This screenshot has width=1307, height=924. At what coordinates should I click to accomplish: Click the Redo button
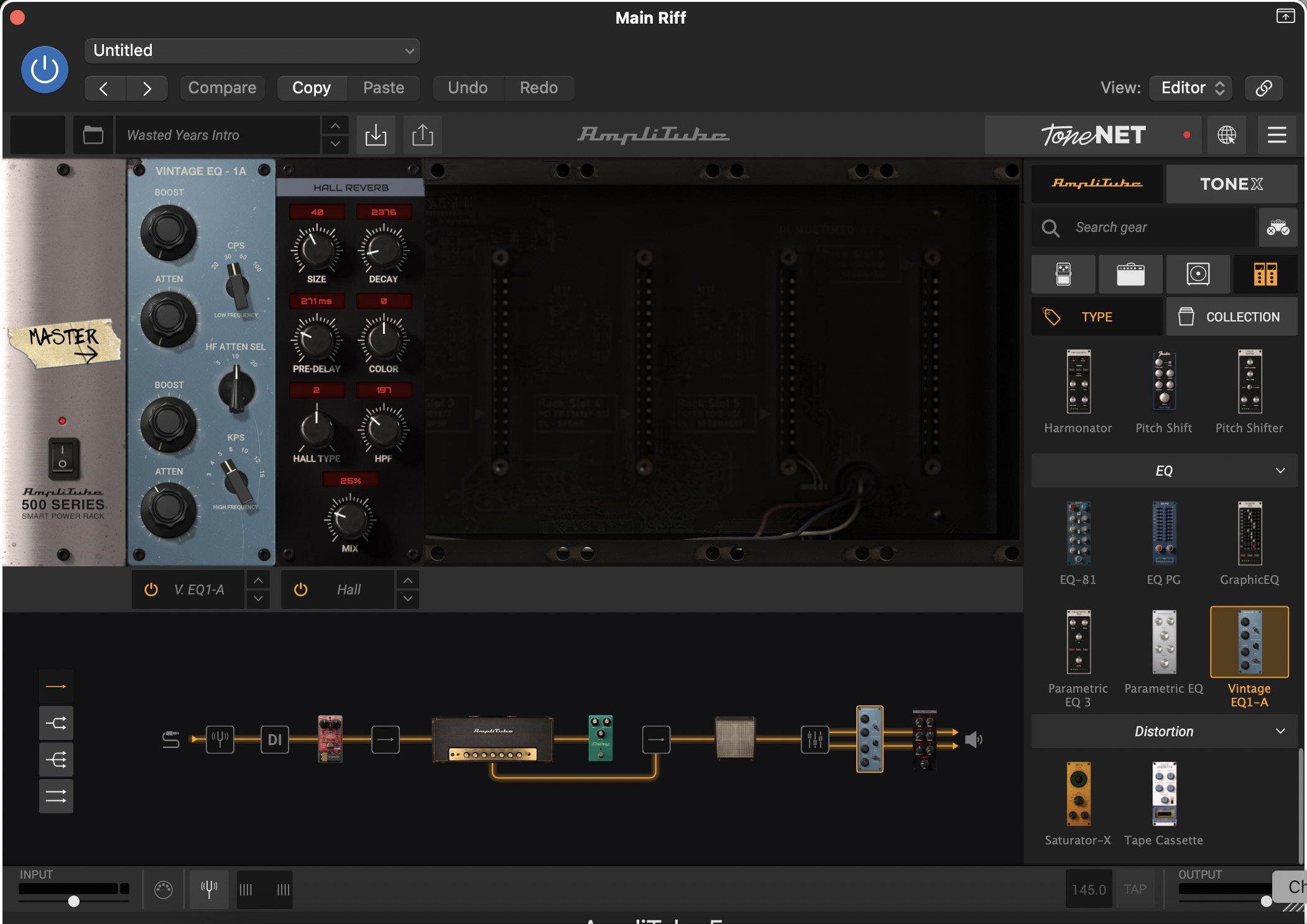[538, 88]
